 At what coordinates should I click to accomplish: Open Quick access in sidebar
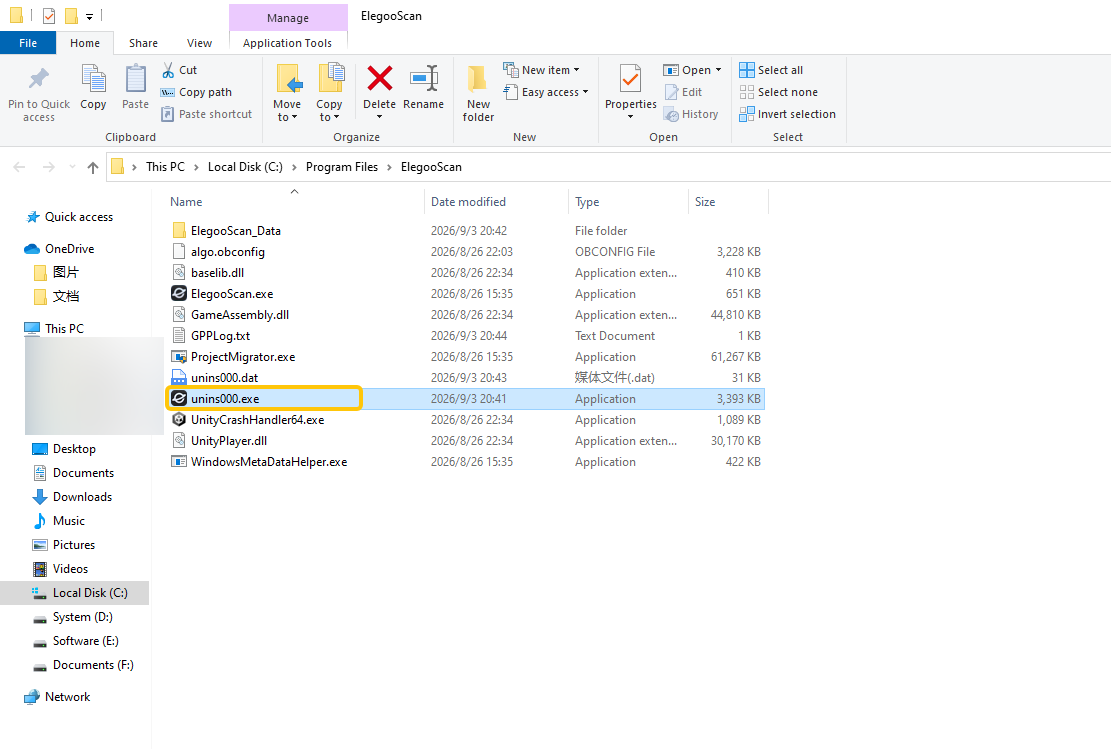click(79, 217)
